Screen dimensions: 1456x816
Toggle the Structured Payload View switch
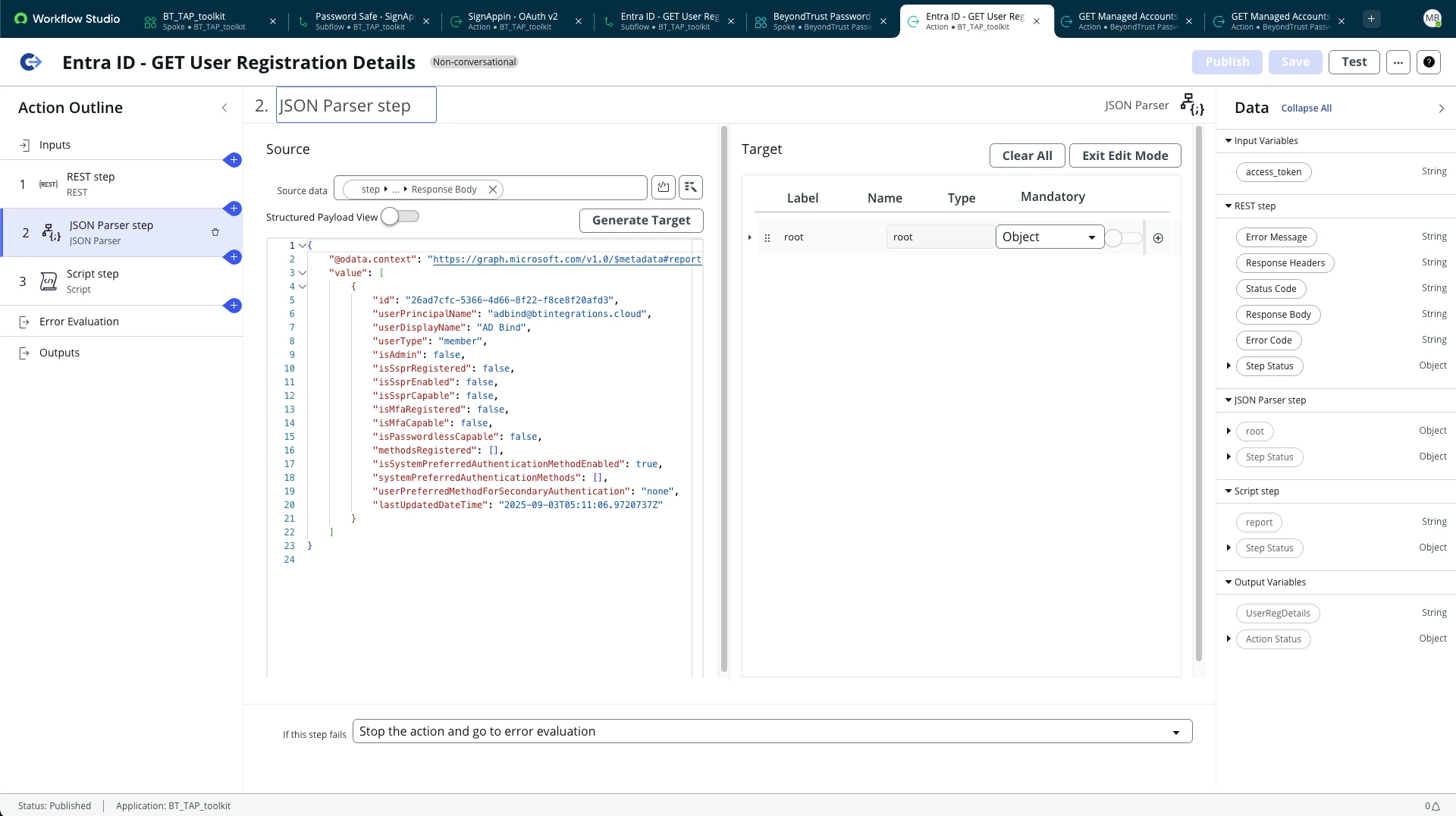[400, 217]
